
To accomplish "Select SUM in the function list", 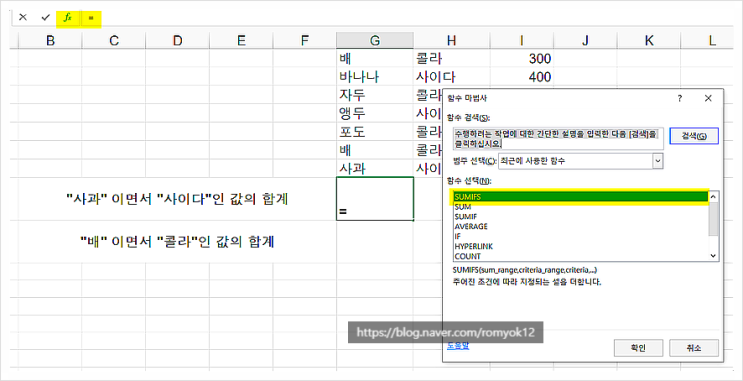I will 580,207.
